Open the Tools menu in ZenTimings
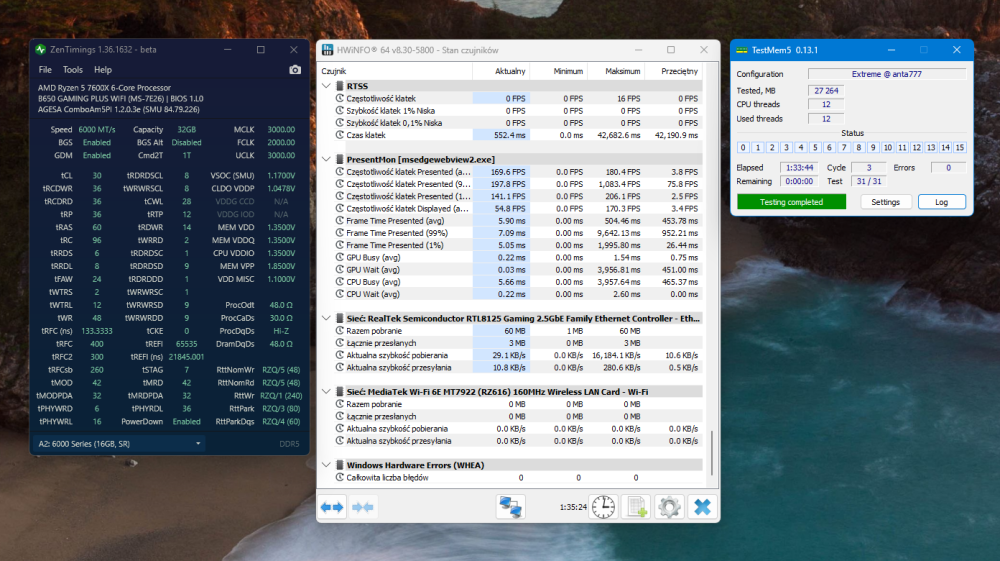This screenshot has height=561, width=1000. [x=73, y=70]
